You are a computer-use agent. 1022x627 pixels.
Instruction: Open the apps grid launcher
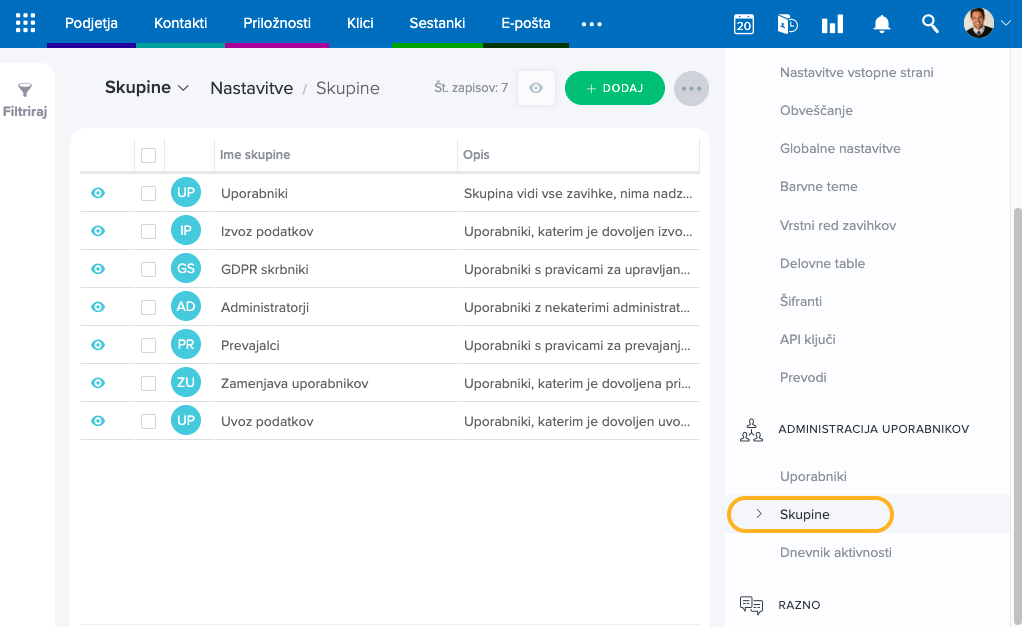[x=25, y=23]
